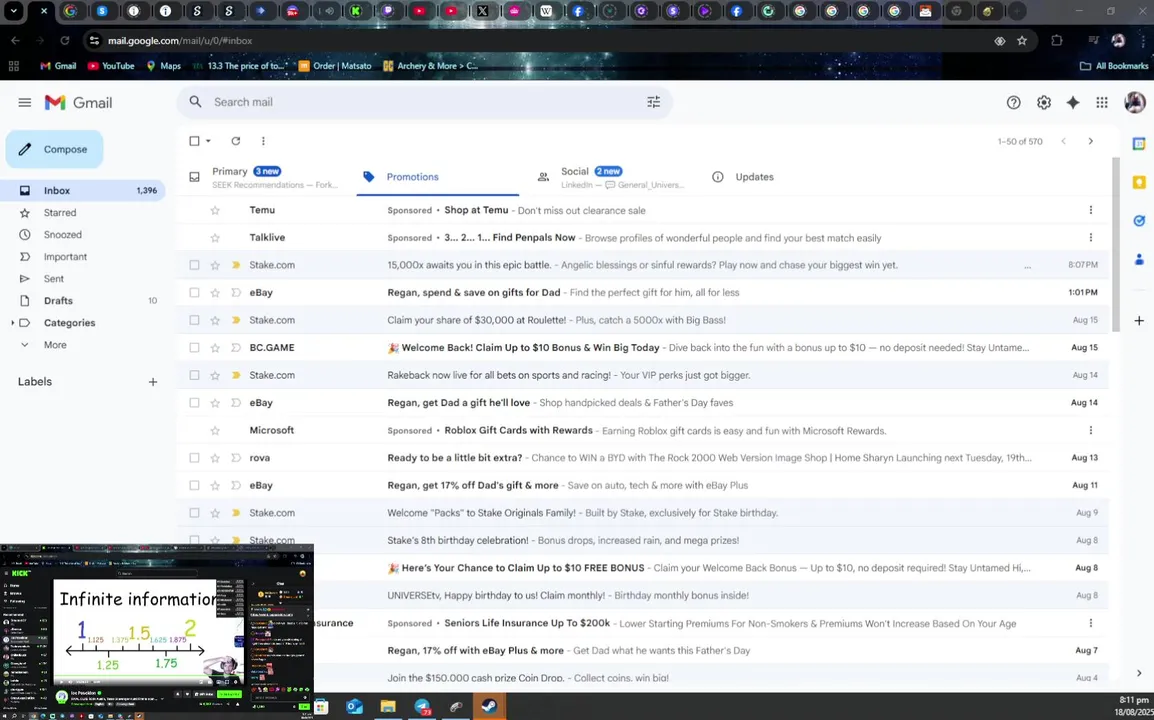Compose a new email
Screen dimensions: 1154x720
click(54, 149)
